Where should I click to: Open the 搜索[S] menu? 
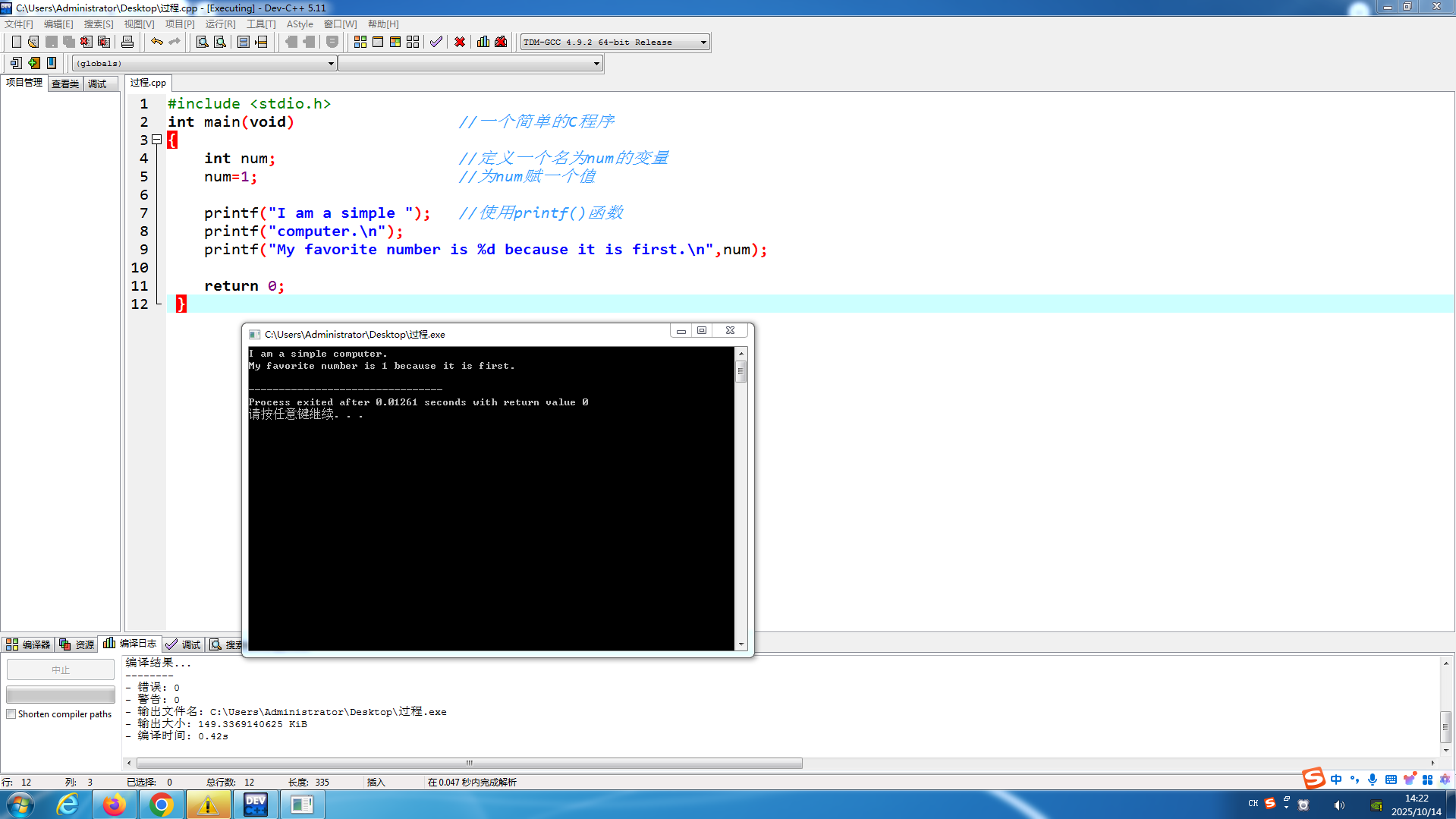click(99, 24)
